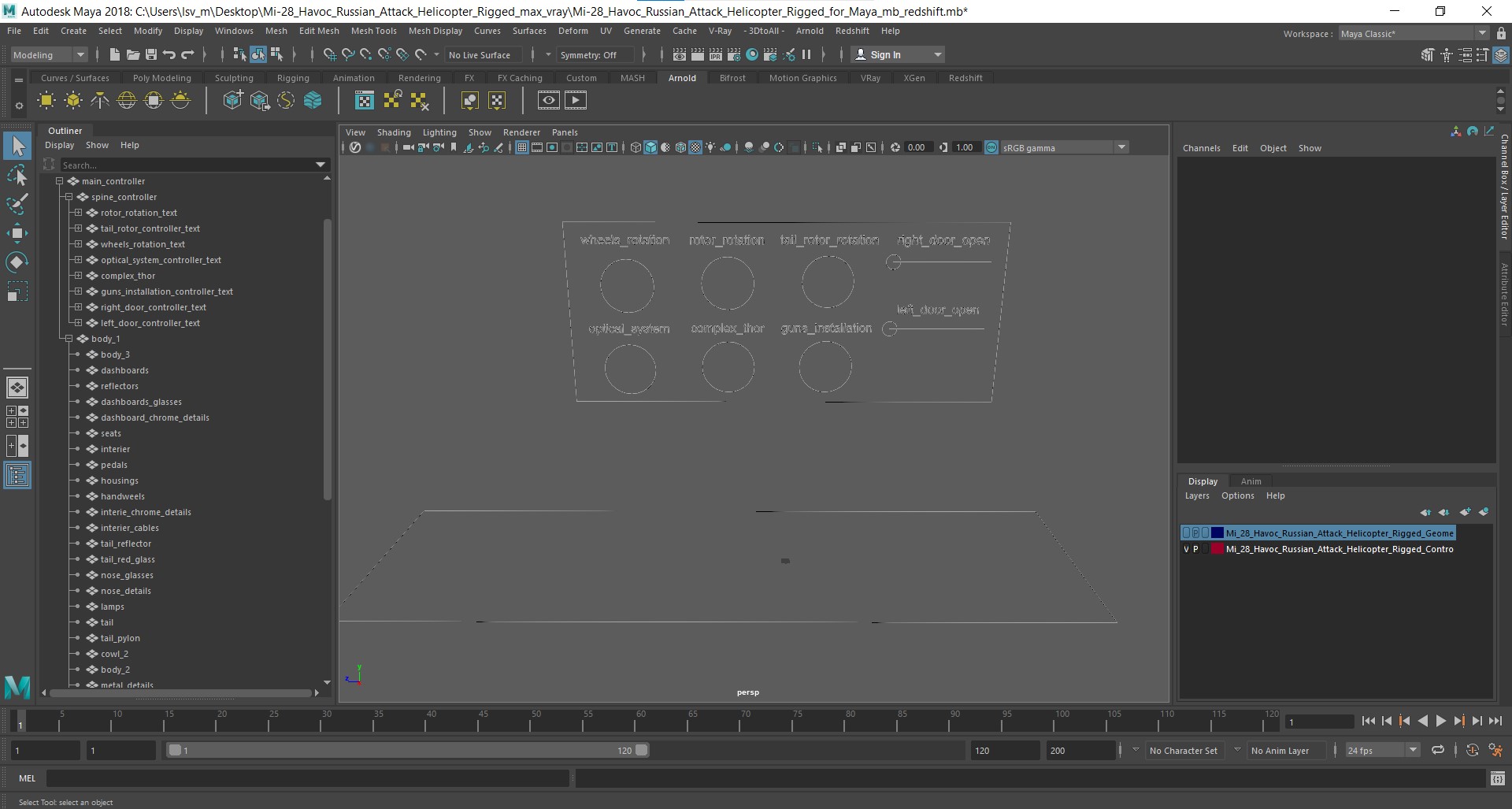This screenshot has width=1512, height=809.
Task: Select the arrow Select tool in toolbox
Action: tap(17, 146)
